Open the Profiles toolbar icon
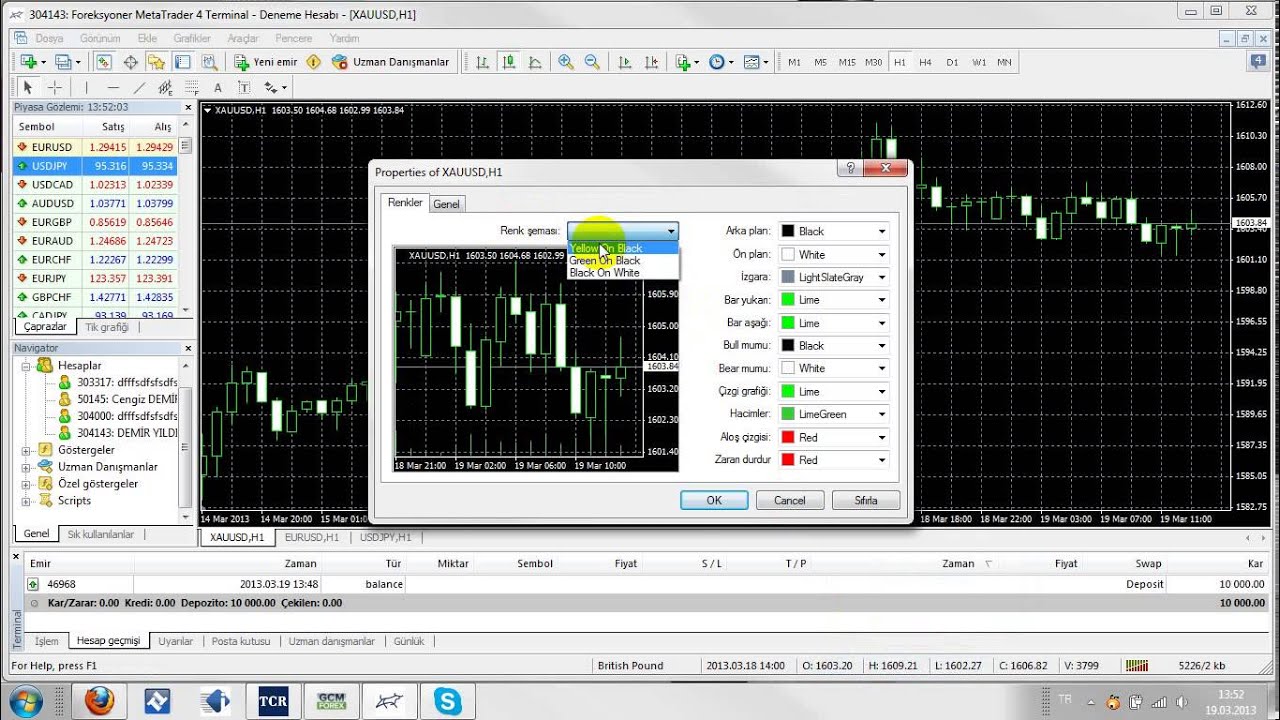The width and height of the screenshot is (1280, 720). click(x=65, y=62)
